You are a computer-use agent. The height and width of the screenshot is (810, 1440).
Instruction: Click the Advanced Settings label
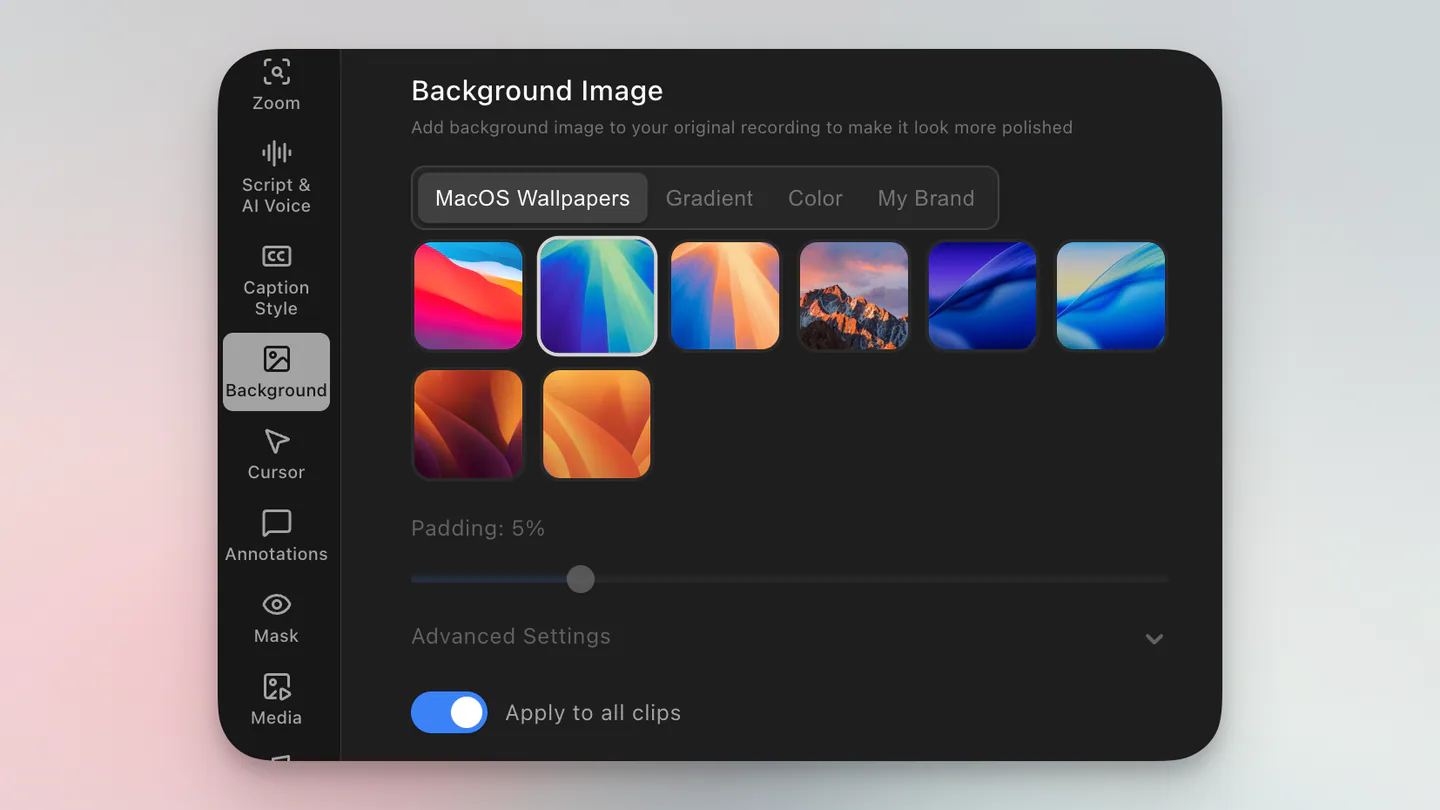pyautogui.click(x=511, y=636)
